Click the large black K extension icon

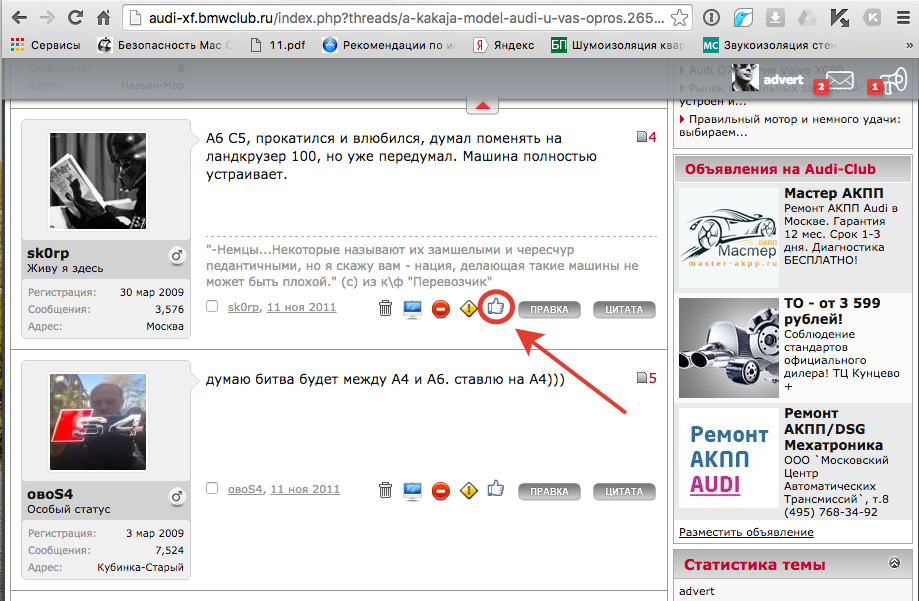pos(839,18)
